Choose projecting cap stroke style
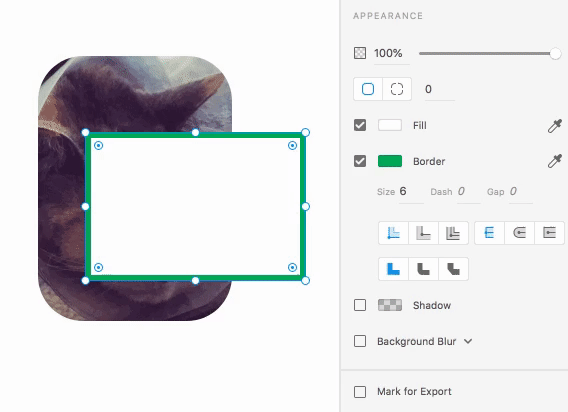This screenshot has width=568, height=412. (x=550, y=233)
